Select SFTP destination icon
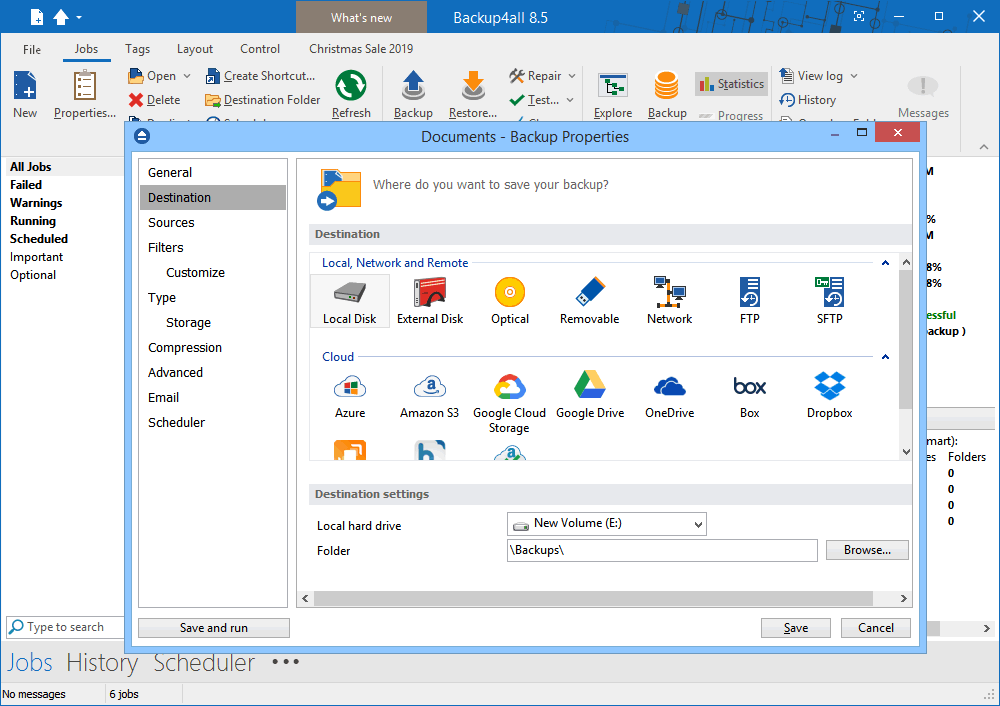1000x706 pixels. (829, 301)
